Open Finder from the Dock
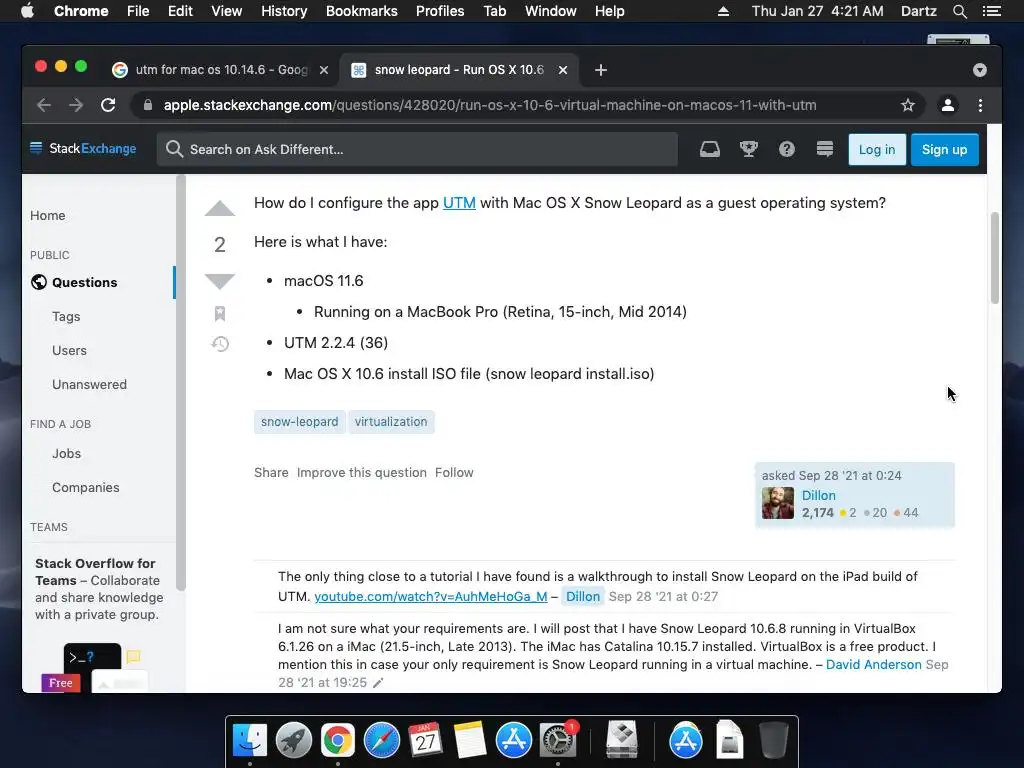 (250, 741)
